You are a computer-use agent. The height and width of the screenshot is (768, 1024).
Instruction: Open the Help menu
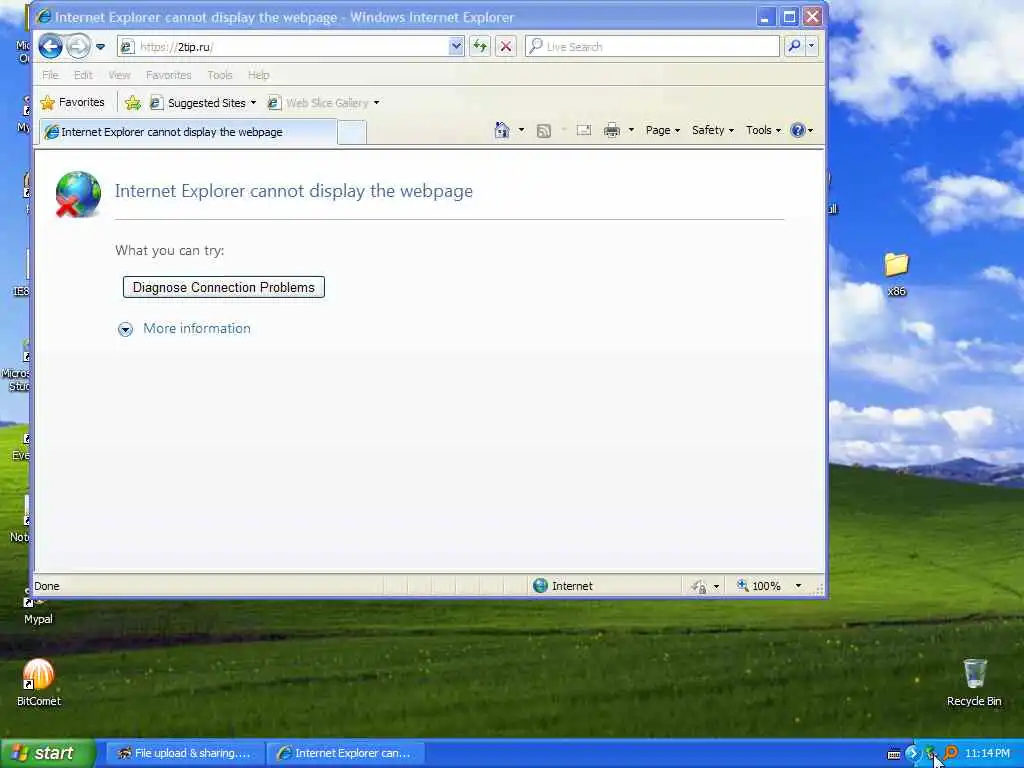[259, 75]
